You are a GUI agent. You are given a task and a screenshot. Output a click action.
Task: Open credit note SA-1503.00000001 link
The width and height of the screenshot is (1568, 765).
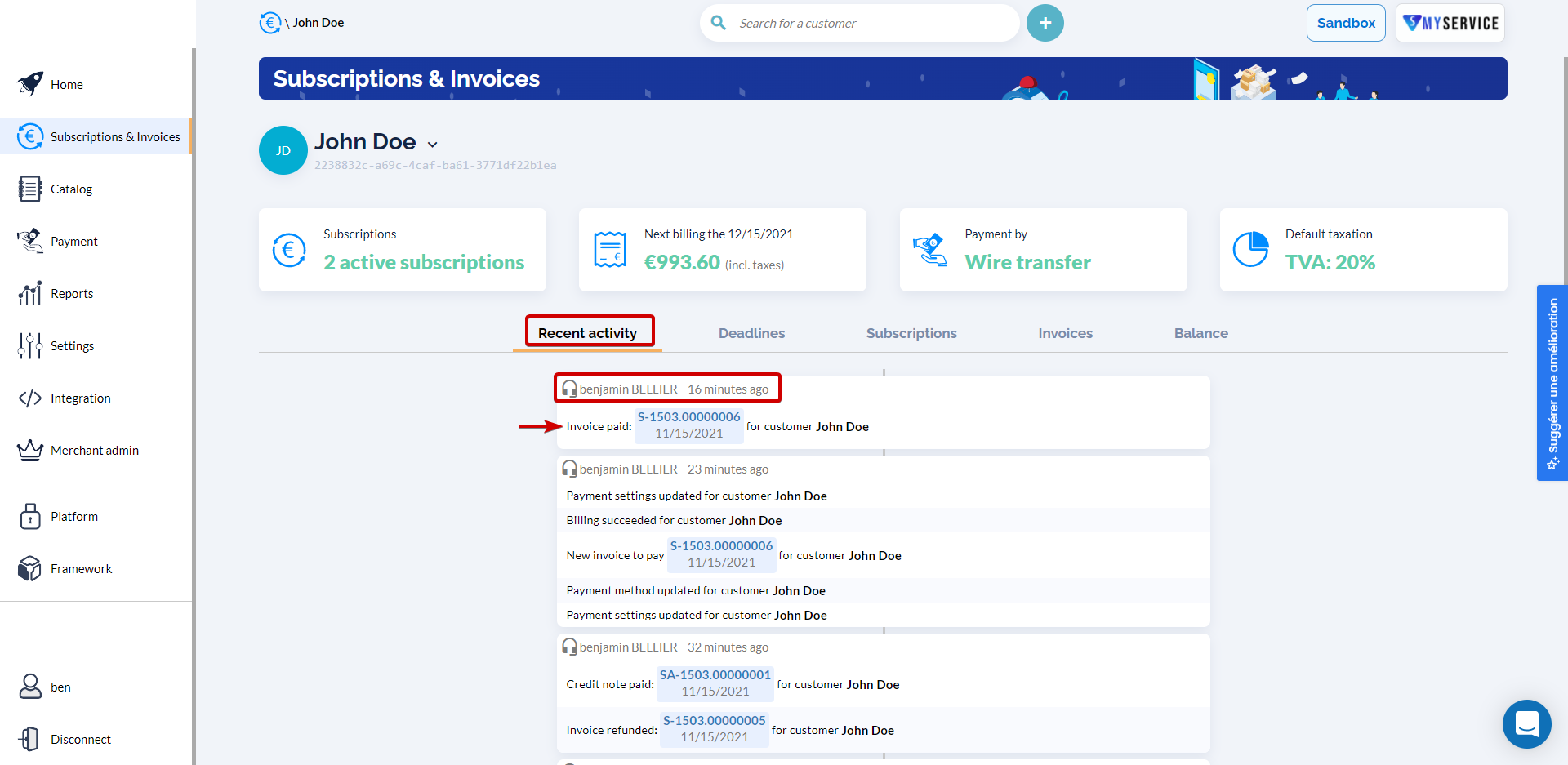point(715,683)
